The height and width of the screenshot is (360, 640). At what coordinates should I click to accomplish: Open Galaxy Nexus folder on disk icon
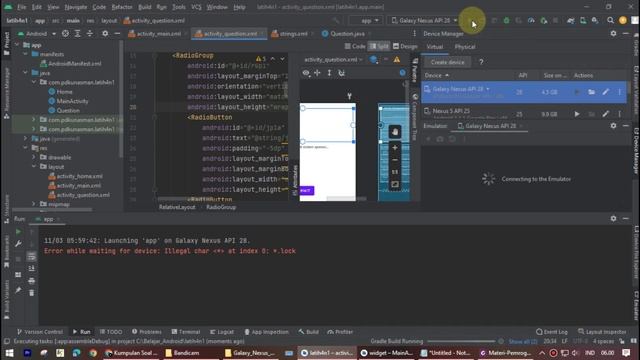[x=591, y=92]
